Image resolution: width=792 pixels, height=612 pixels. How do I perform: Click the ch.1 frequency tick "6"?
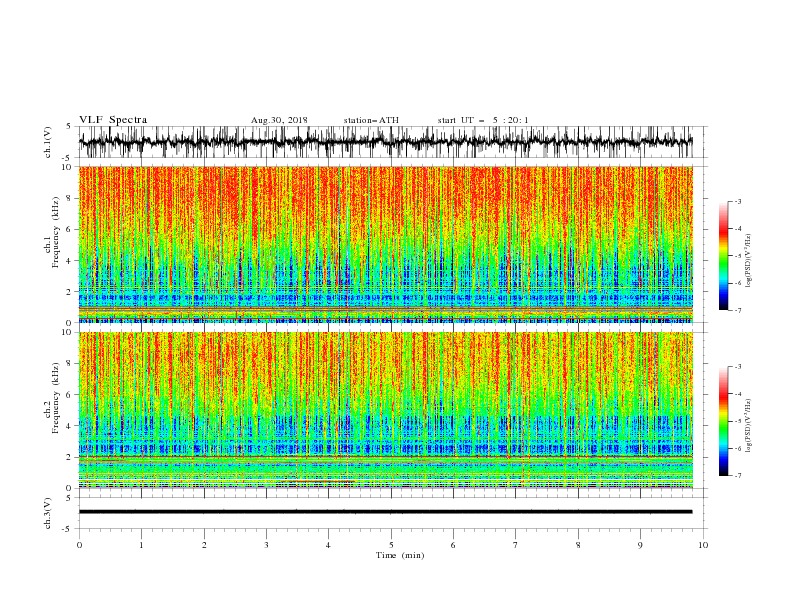click(x=70, y=229)
